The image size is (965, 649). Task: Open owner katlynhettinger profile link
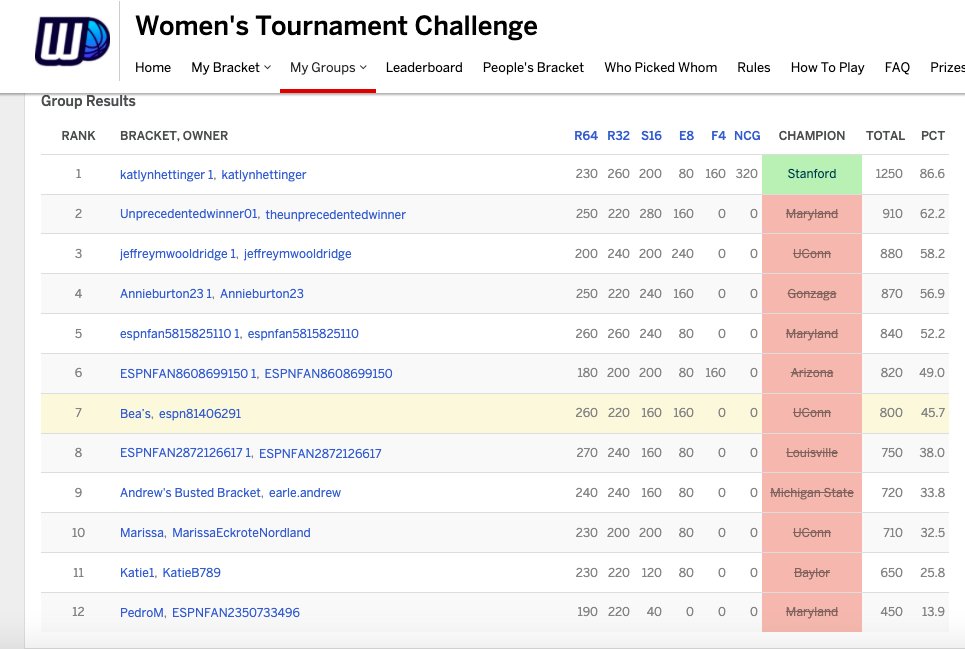tap(263, 175)
